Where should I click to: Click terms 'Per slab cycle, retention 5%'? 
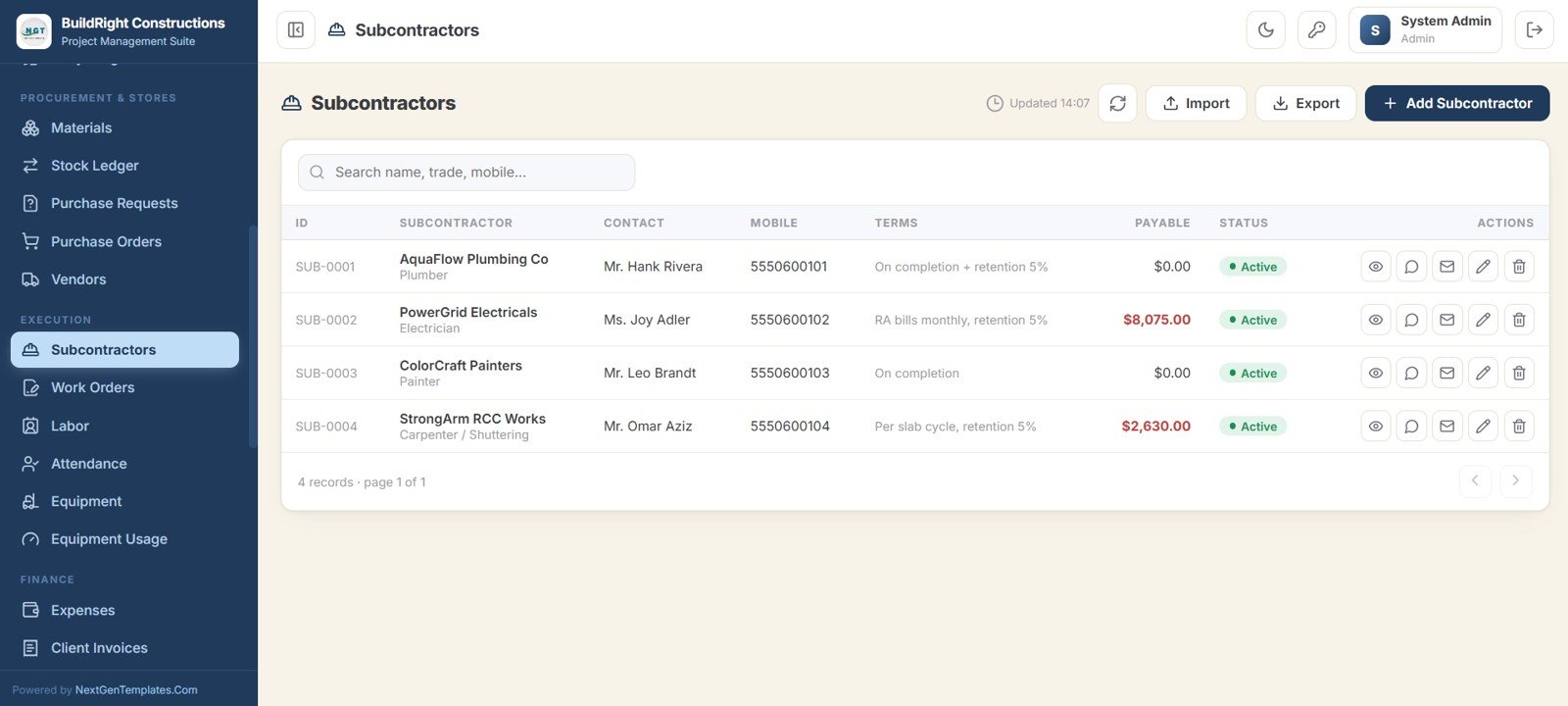pos(955,427)
